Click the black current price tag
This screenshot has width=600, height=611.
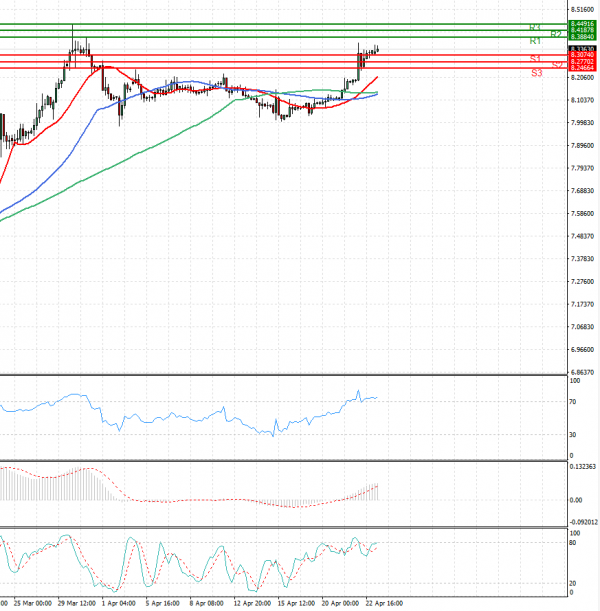click(x=582, y=49)
